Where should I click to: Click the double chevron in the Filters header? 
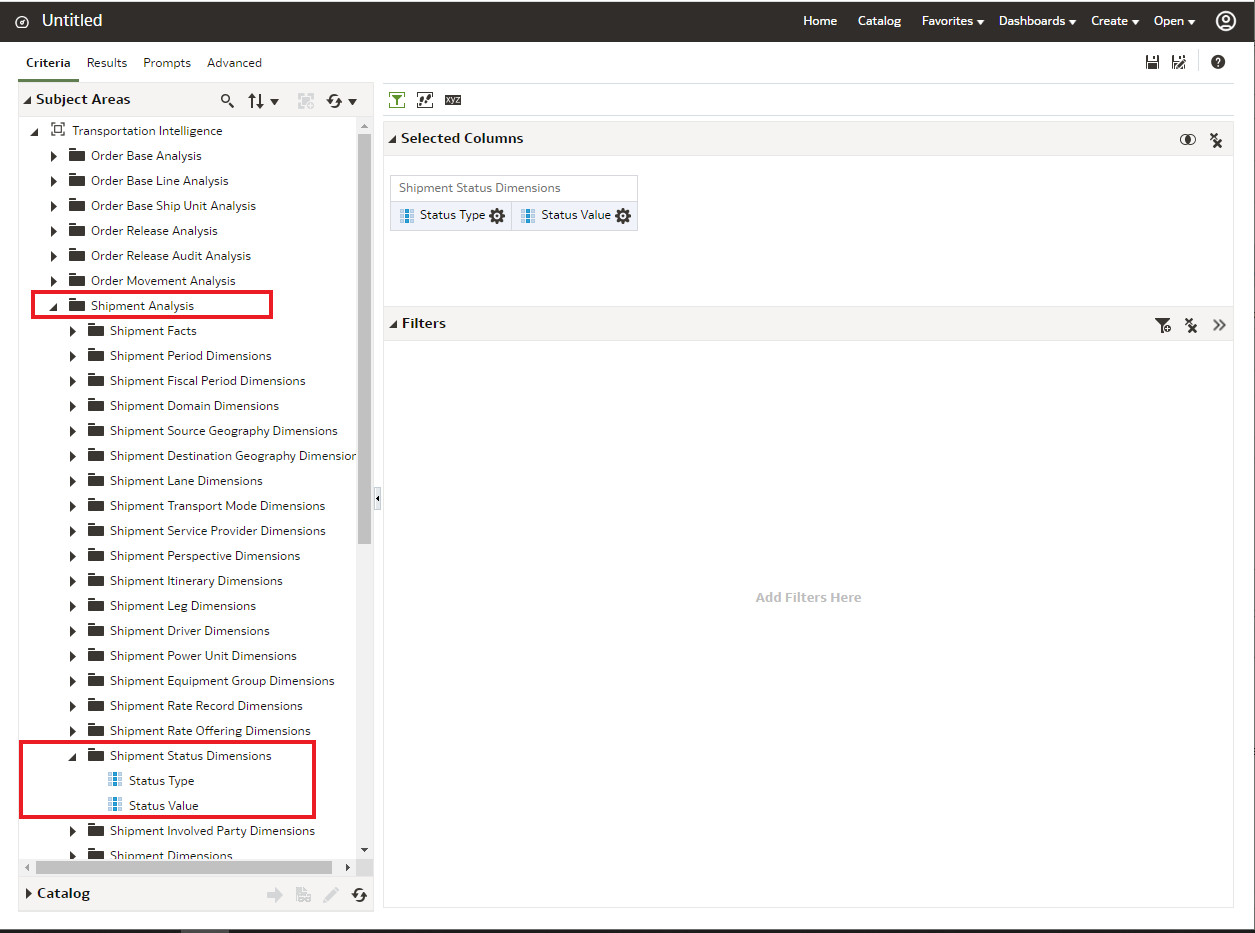(x=1219, y=325)
